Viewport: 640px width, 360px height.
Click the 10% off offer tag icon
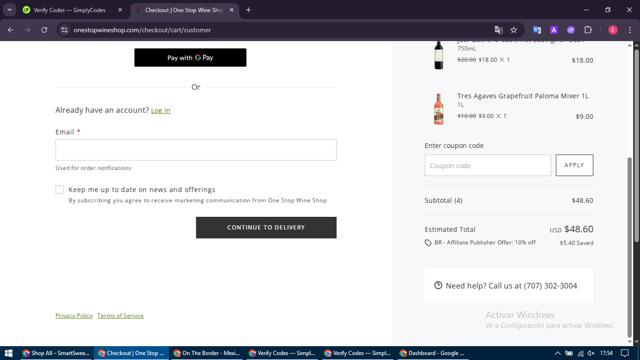tap(428, 242)
